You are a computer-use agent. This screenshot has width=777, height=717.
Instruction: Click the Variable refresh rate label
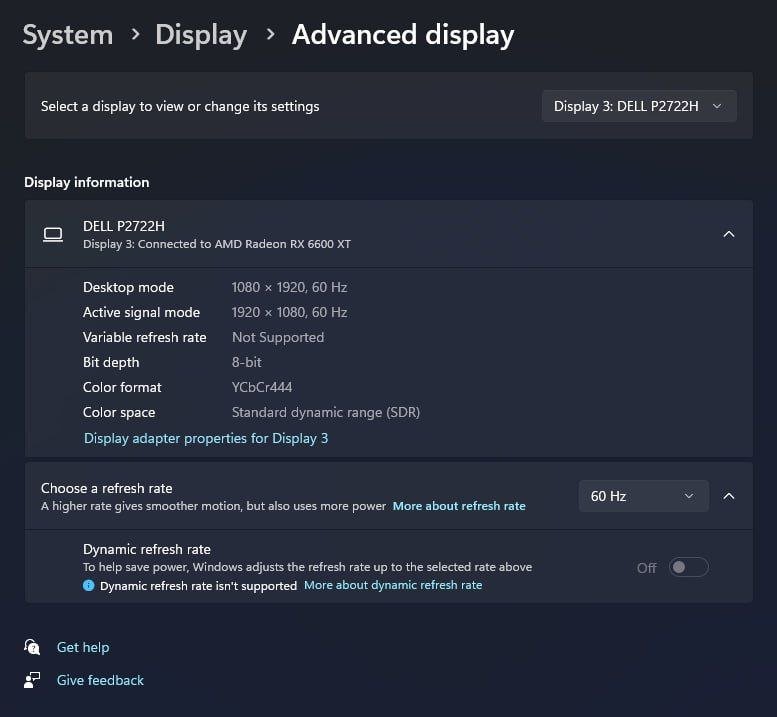click(x=145, y=337)
